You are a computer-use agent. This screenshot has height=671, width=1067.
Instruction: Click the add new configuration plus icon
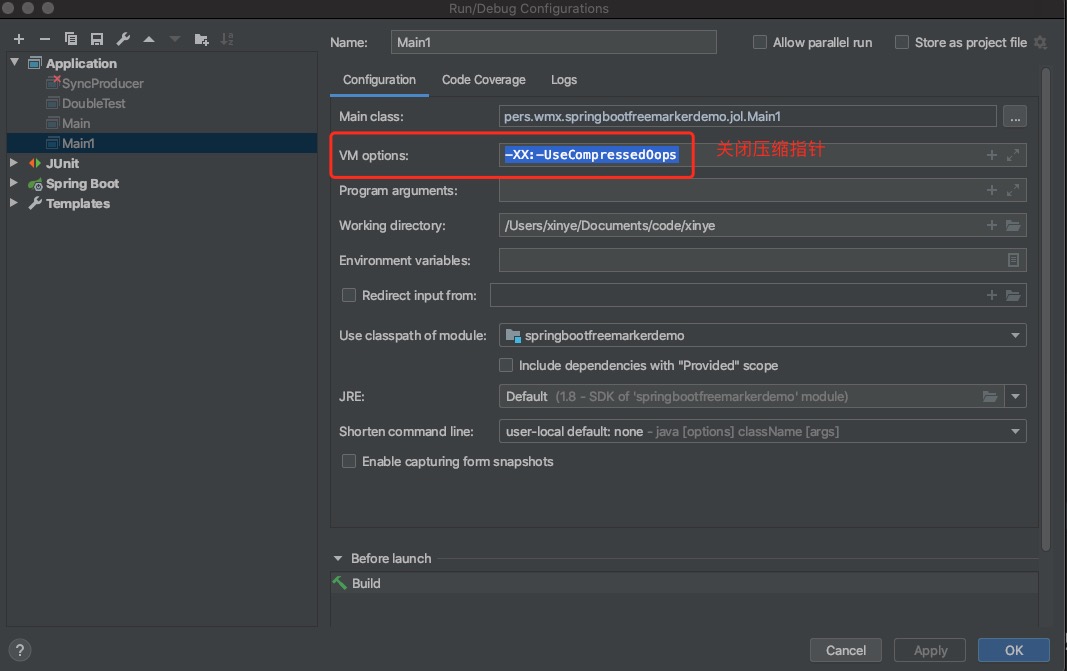18,39
